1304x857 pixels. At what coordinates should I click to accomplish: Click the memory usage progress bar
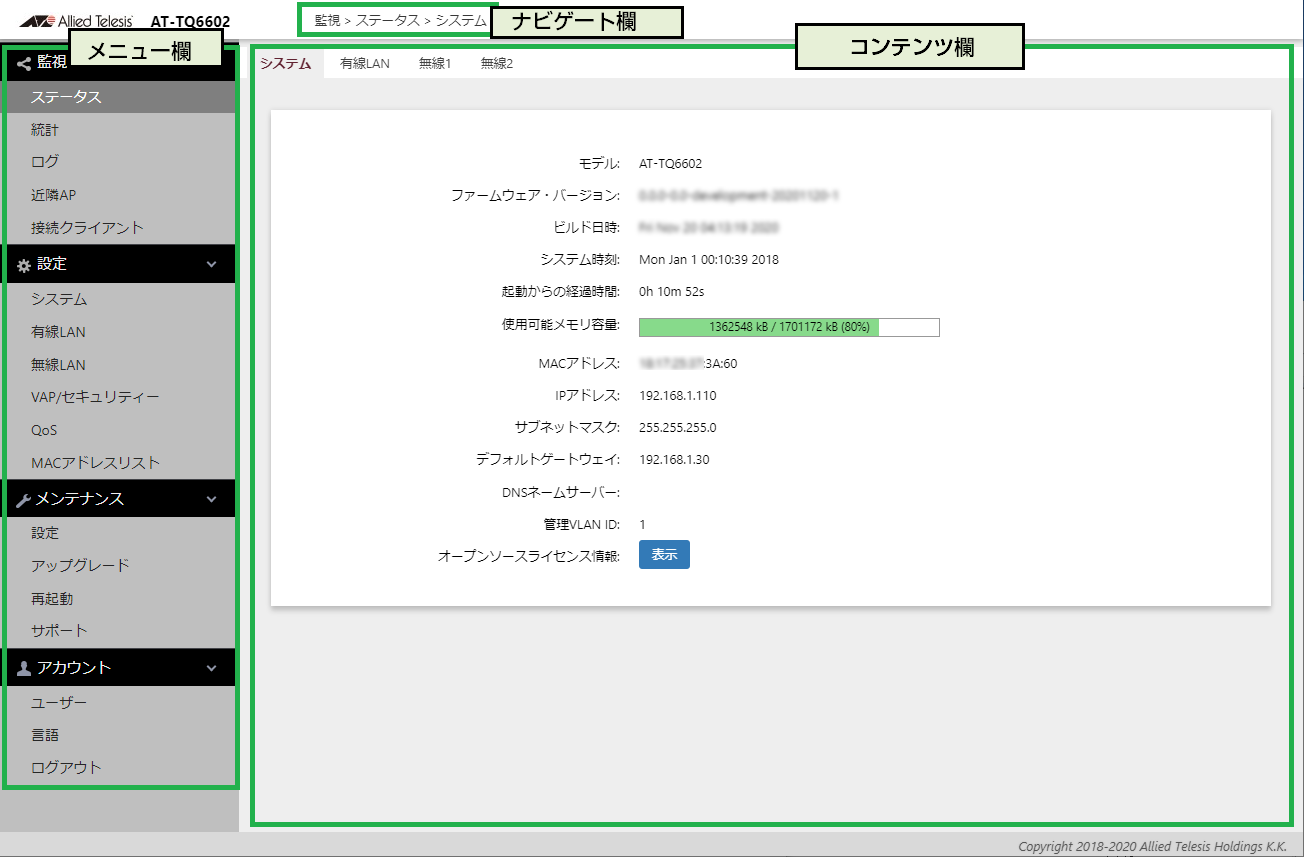[789, 327]
